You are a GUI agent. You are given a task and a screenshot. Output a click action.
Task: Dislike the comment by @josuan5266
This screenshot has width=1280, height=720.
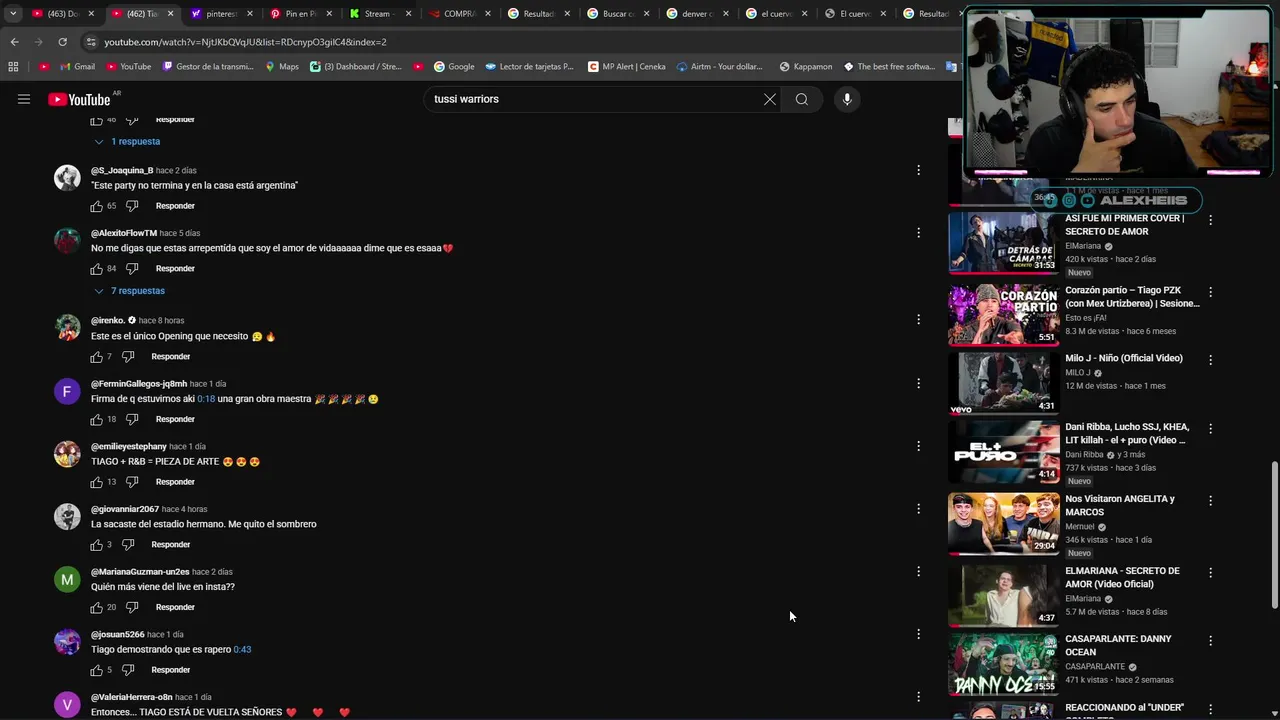click(128, 670)
